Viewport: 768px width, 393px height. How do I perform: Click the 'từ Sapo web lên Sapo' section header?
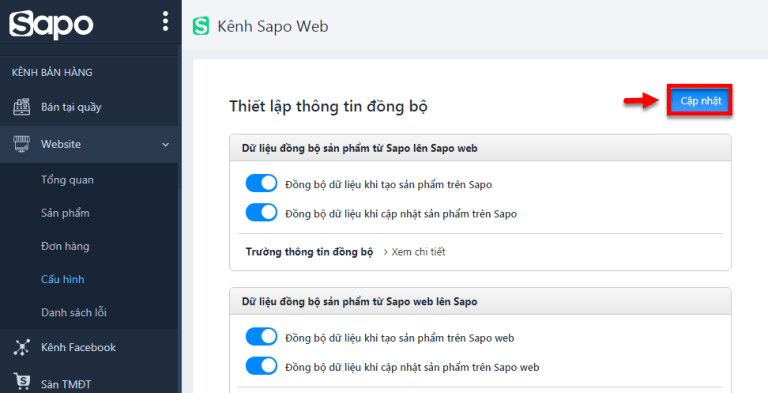point(480,301)
